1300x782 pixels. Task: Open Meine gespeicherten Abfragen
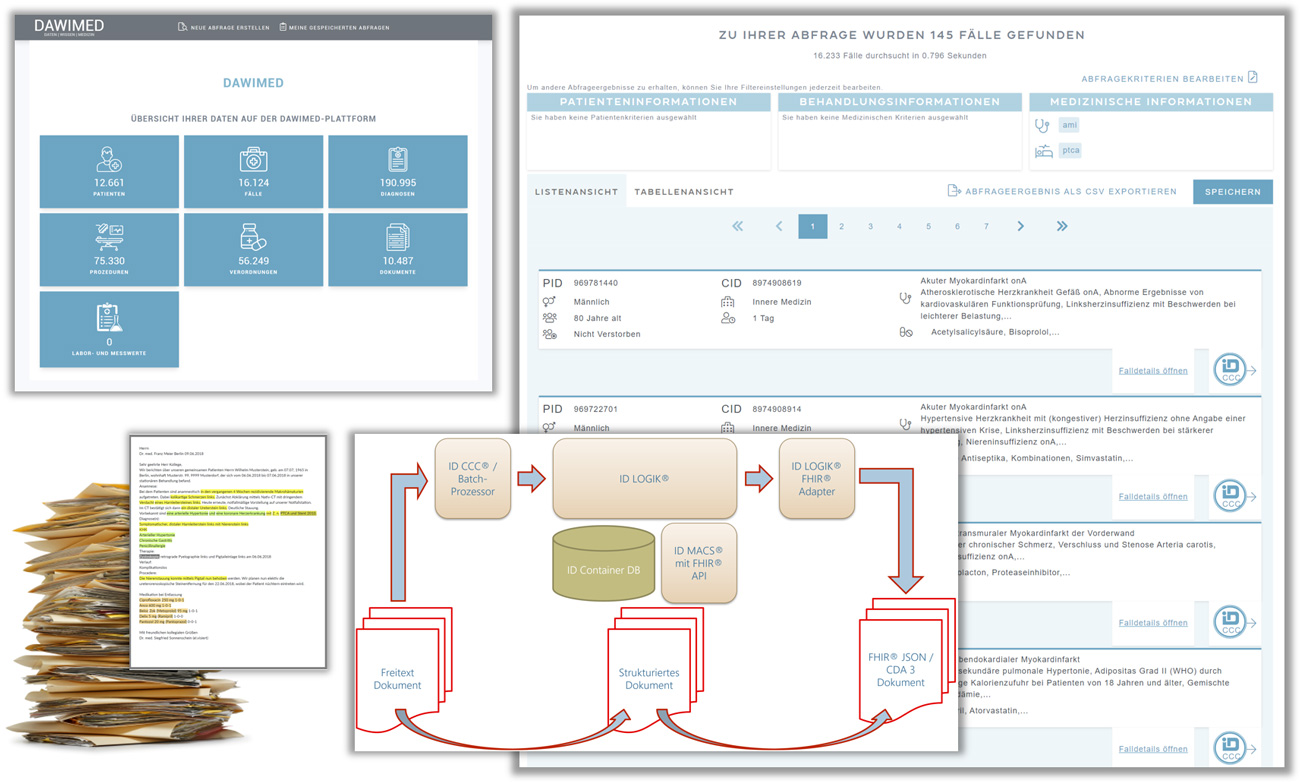pyautogui.click(x=334, y=27)
